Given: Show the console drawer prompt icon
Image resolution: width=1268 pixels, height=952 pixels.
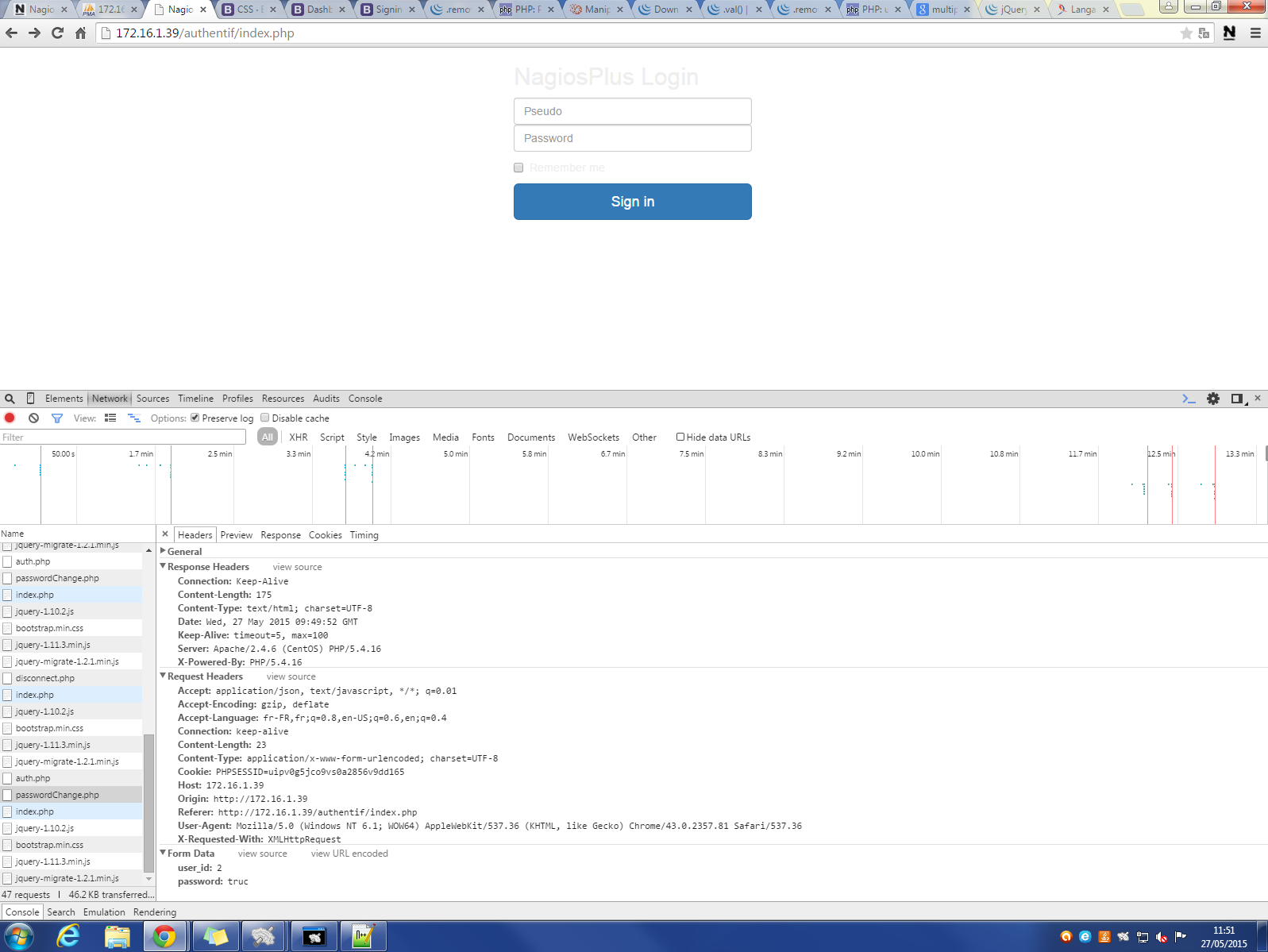Looking at the screenshot, I should 1189,399.
